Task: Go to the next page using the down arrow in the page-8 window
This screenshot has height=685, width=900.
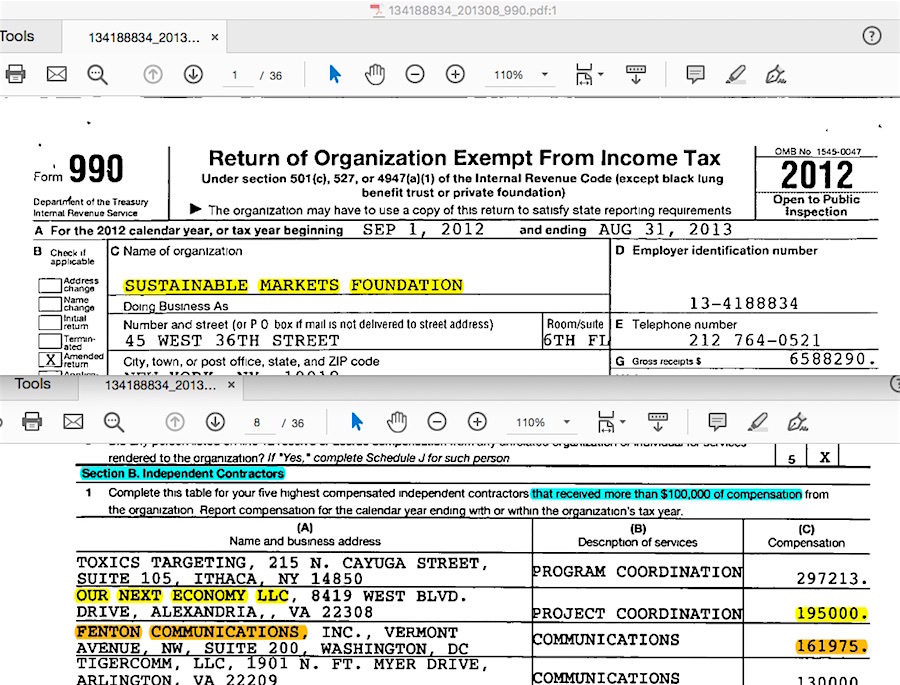Action: click(215, 422)
